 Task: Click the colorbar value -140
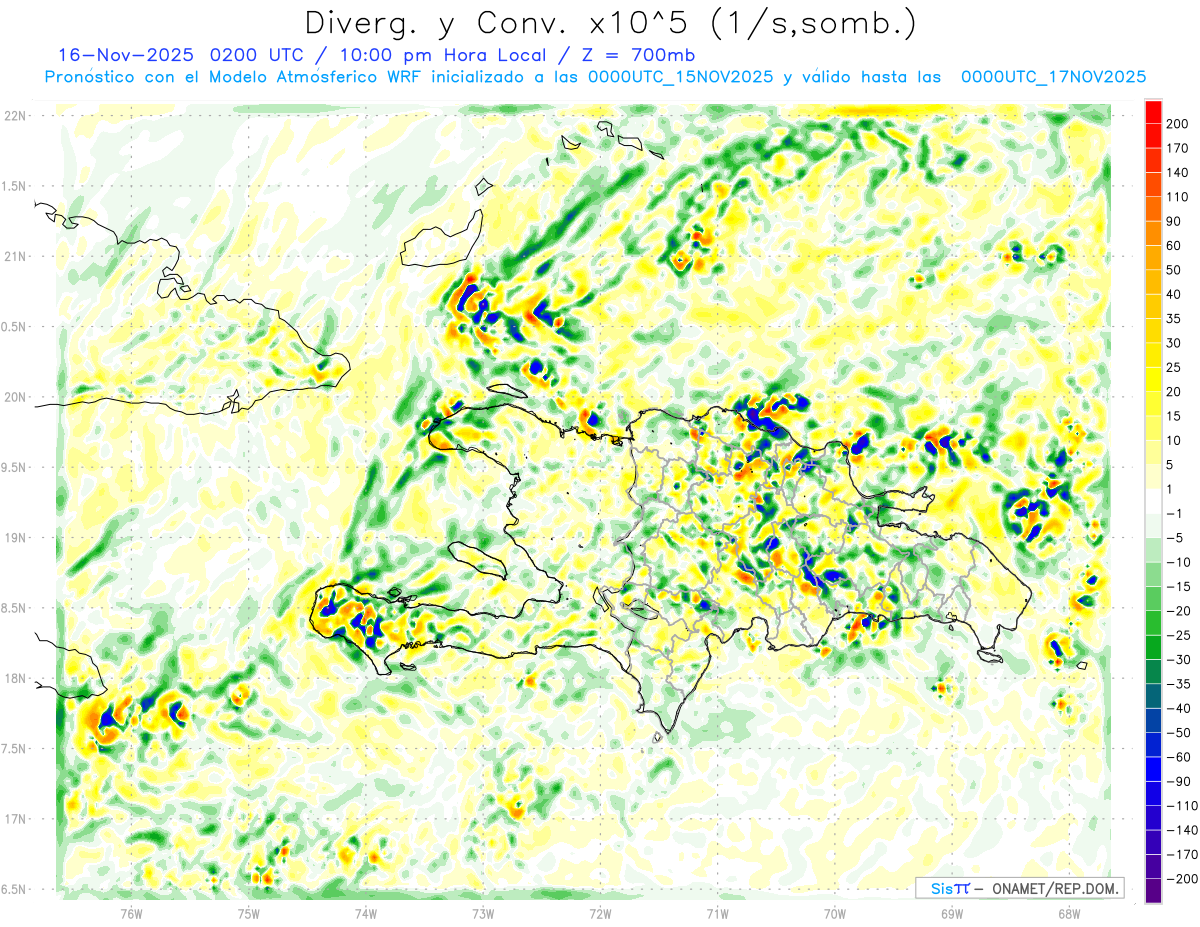click(1182, 830)
